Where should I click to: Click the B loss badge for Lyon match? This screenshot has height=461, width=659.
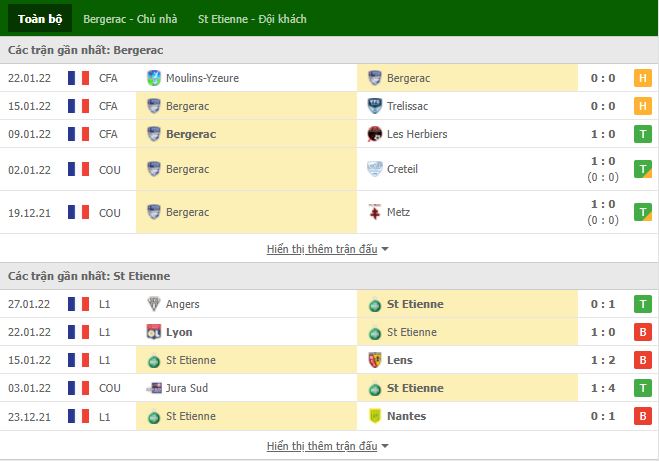click(x=643, y=332)
